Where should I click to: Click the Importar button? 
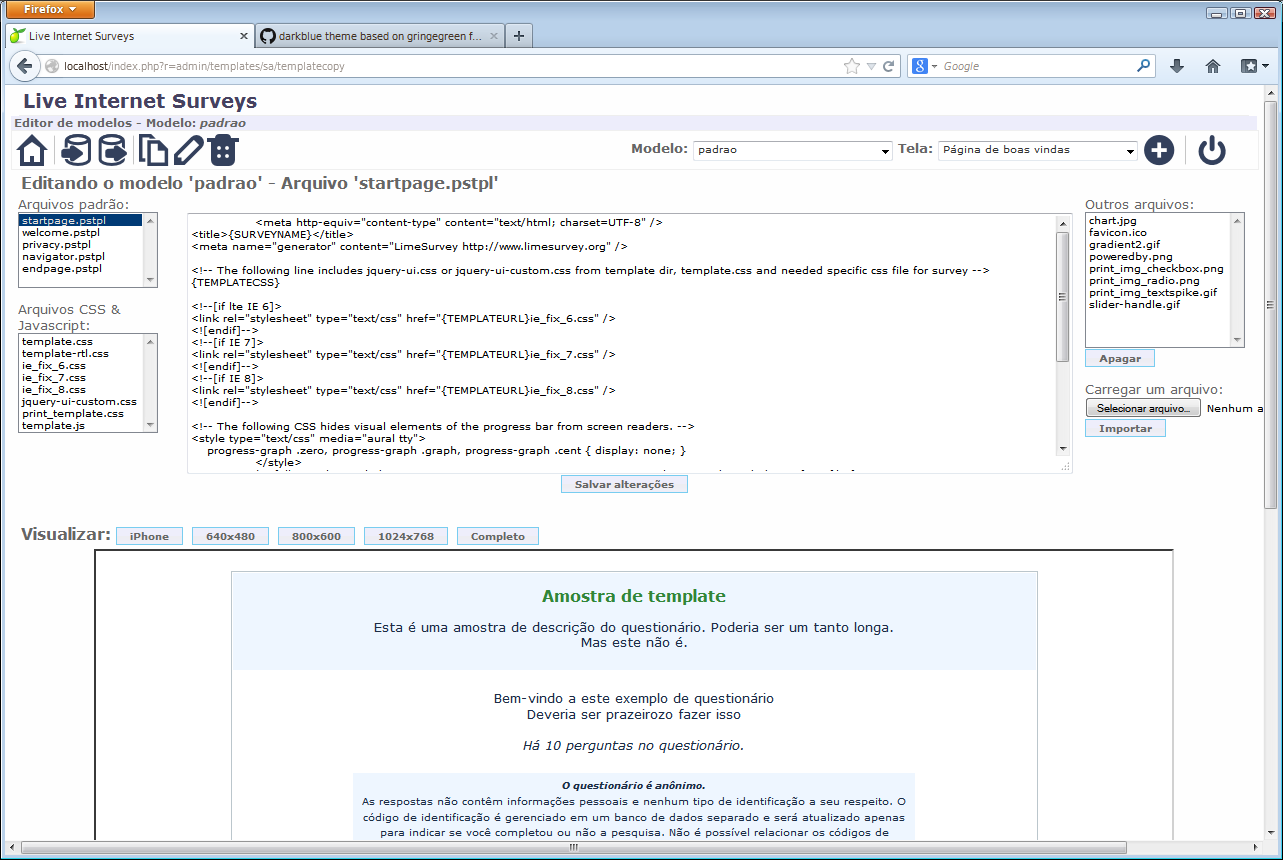pos(1125,428)
